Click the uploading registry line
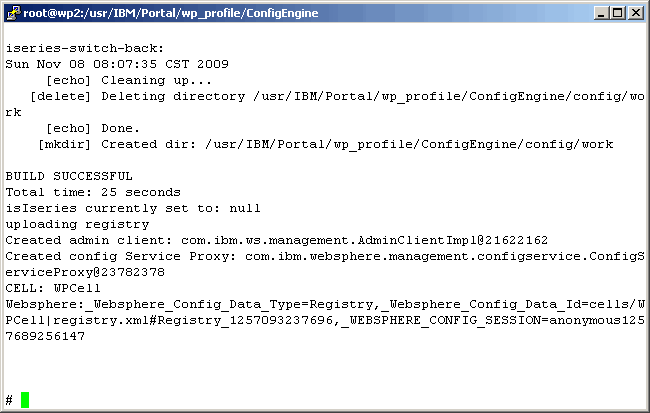Viewport: 650px width, 413px height. (x=77, y=224)
